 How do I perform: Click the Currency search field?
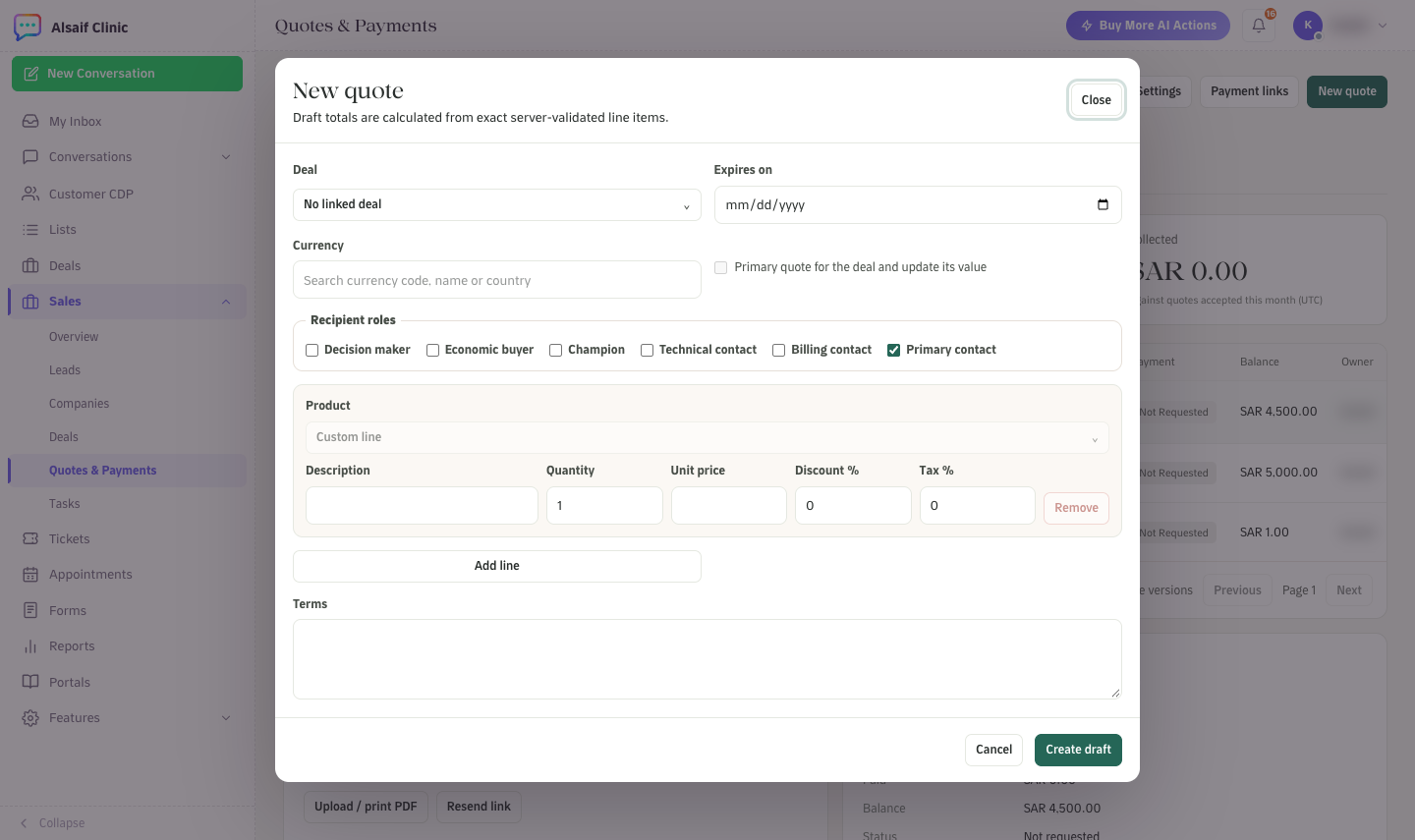(497, 280)
